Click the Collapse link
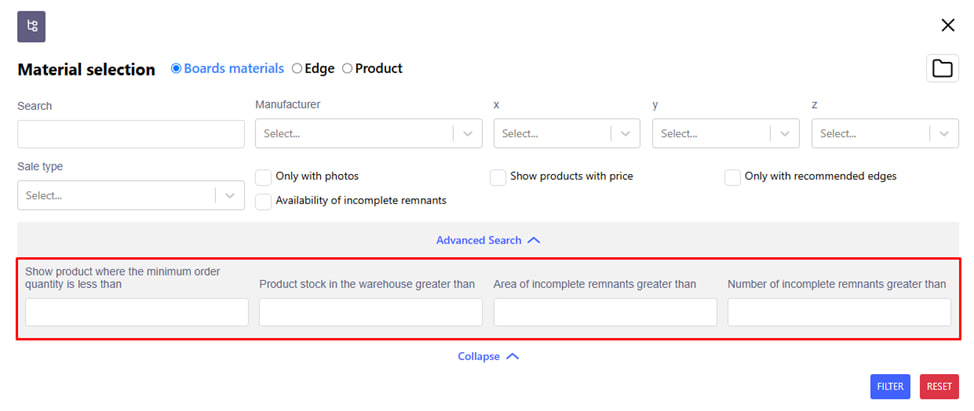The width and height of the screenshot is (974, 411). pos(488,356)
